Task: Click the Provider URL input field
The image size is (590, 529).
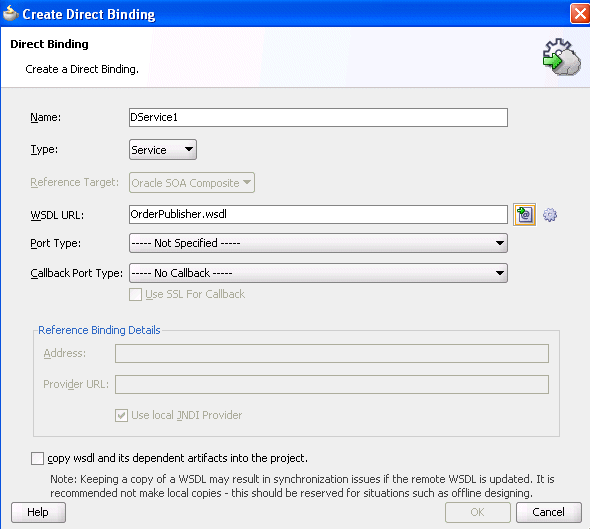Action: [x=332, y=385]
